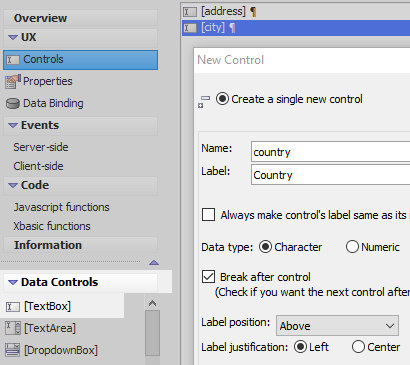This screenshot has width=410, height=365.
Task: Collapse the Events section triangle
Action: pos(13,125)
